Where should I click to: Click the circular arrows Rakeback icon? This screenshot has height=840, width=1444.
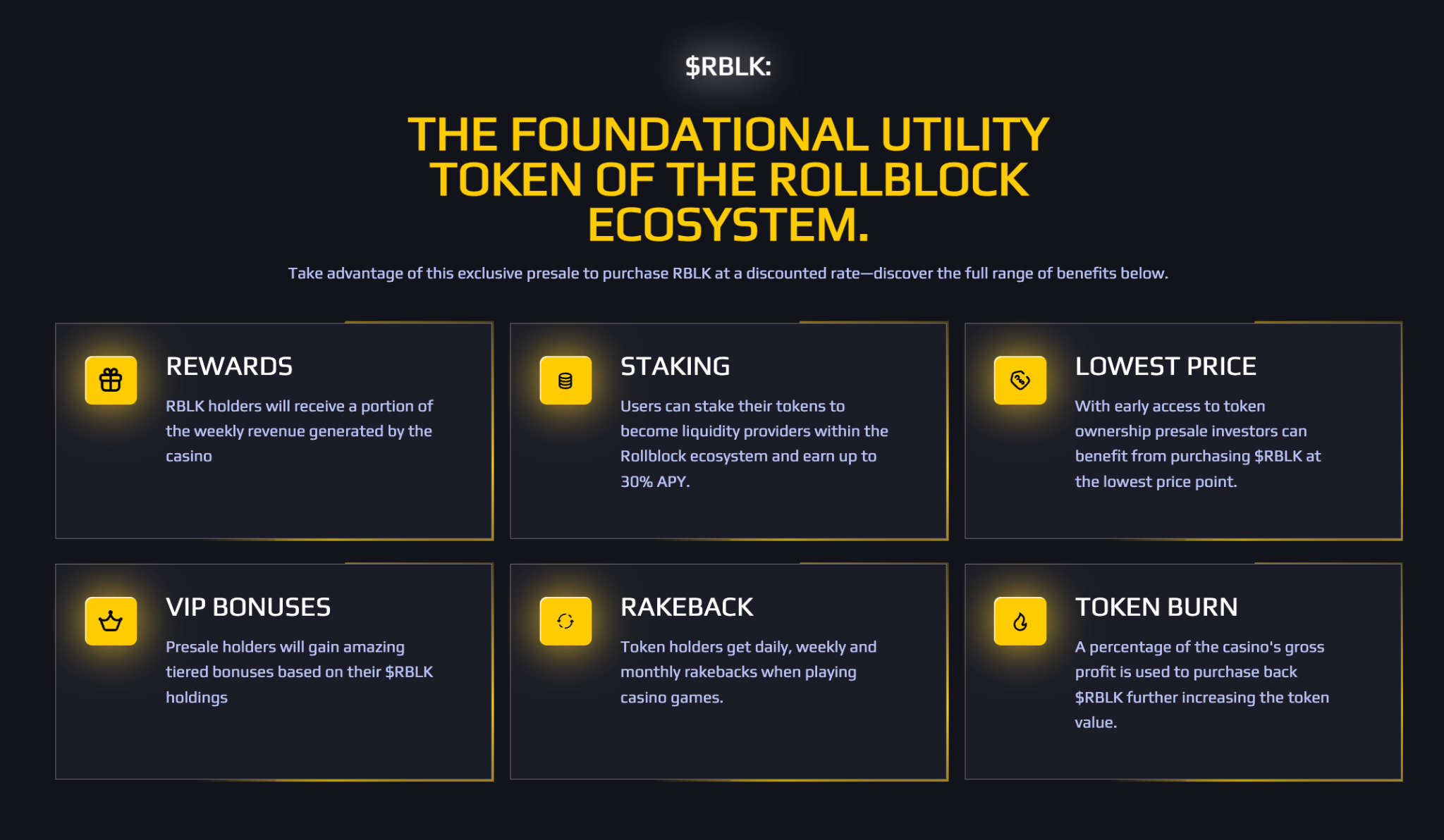[x=565, y=621]
